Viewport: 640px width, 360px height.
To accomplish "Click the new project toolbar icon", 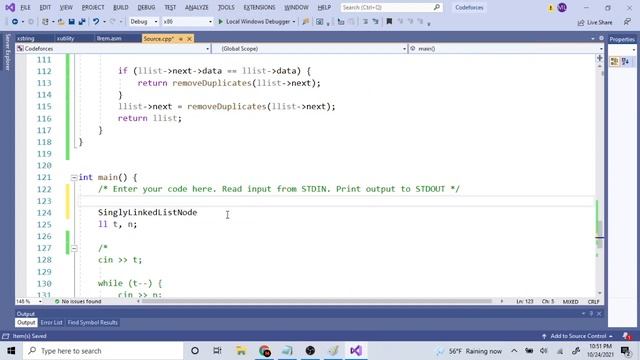I will click(x=45, y=22).
